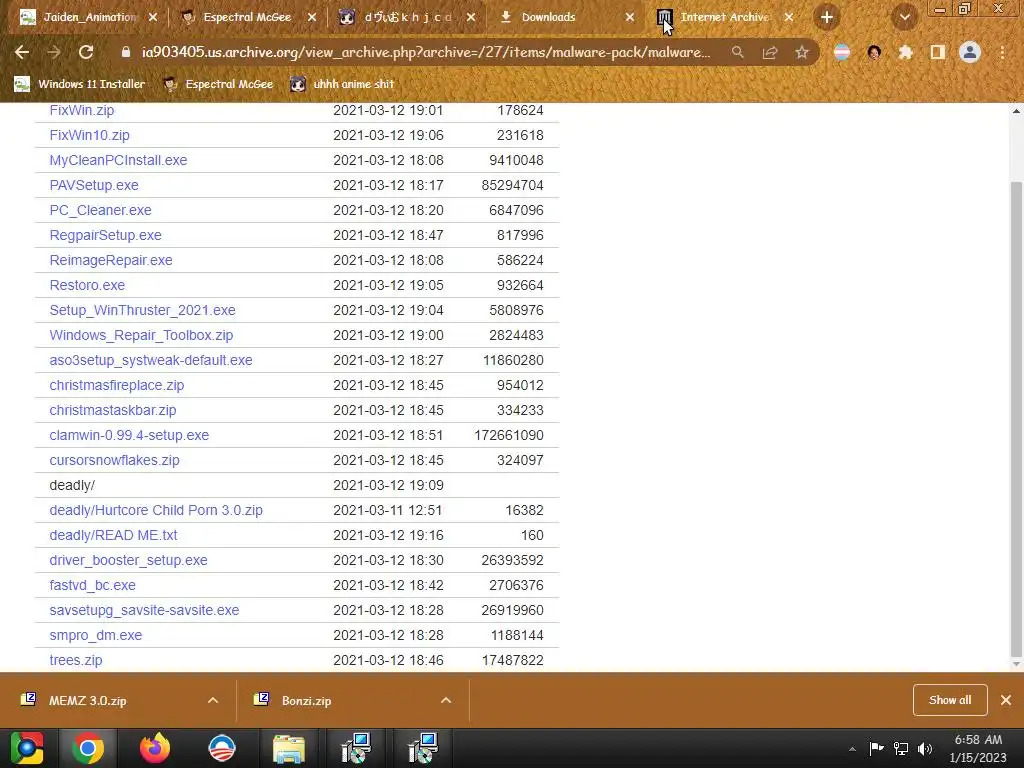The image size is (1024, 768).
Task: Click the scrollbar down arrow
Action: coord(1016,665)
